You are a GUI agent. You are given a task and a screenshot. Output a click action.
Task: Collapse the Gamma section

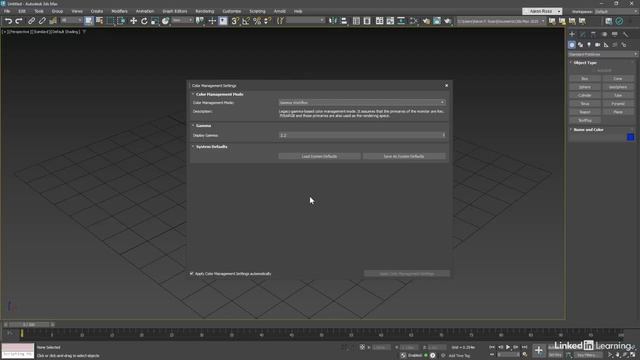coord(193,126)
